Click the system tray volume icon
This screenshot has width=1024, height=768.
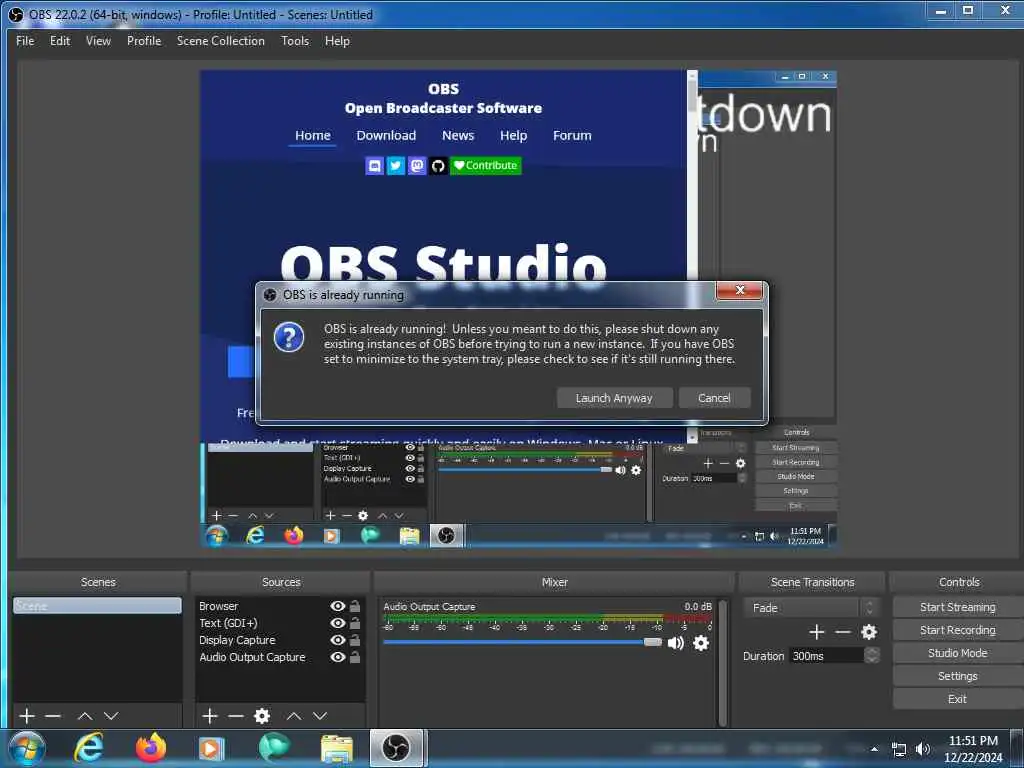(x=922, y=749)
